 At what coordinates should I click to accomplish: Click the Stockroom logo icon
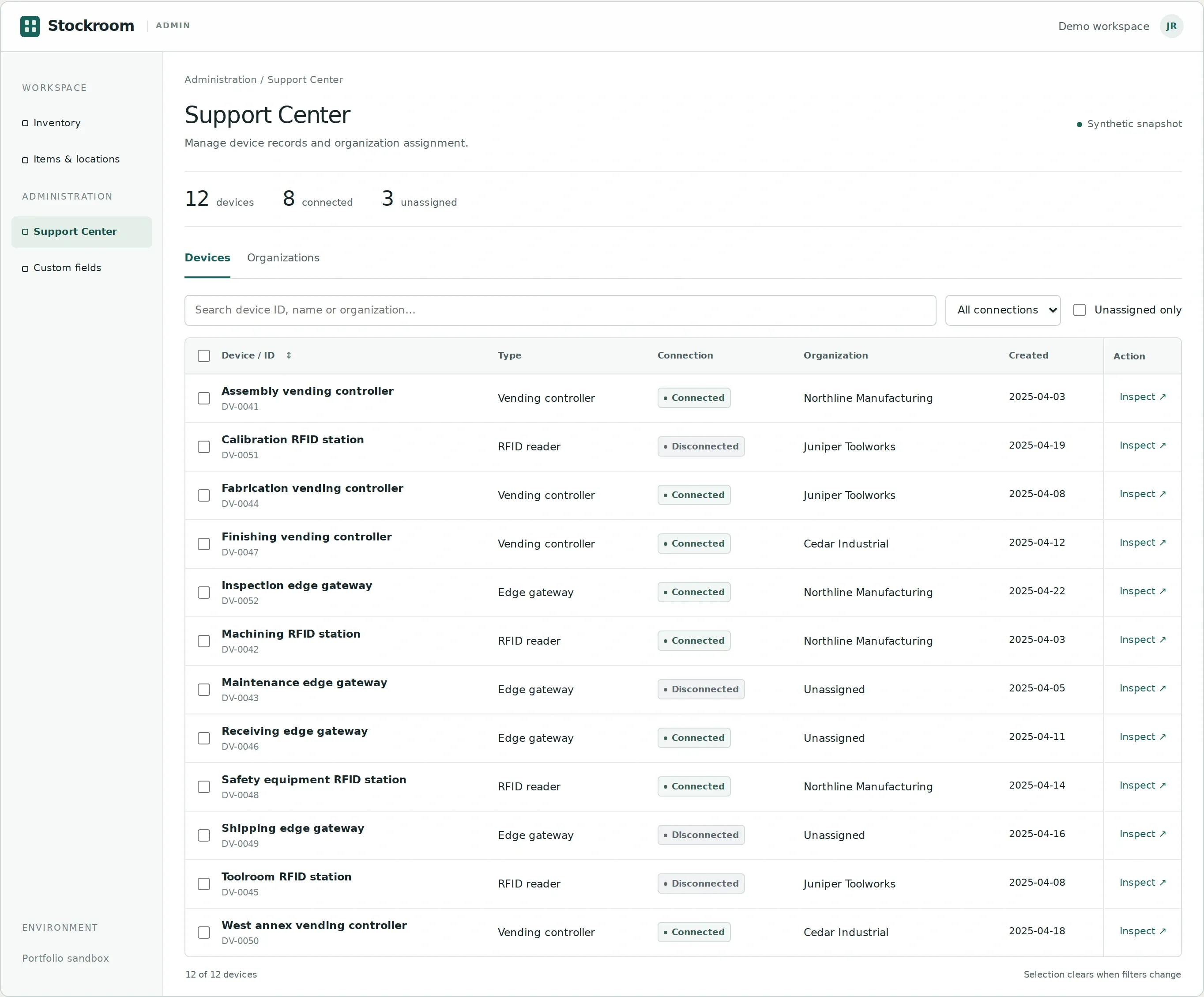pos(30,26)
